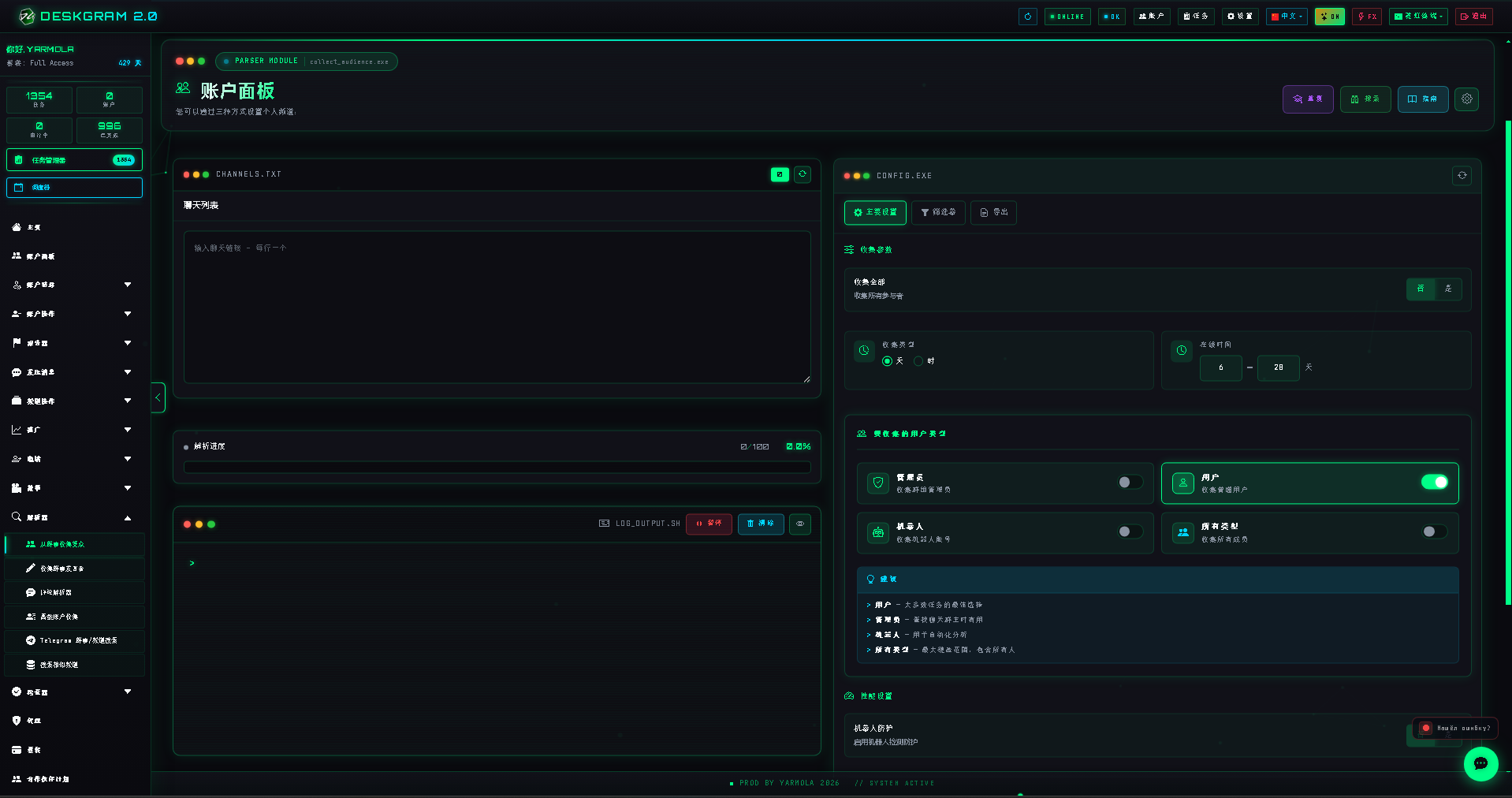Toggle the eye icon in LOG_OUTPUT panel
The image size is (1512, 798).
point(800,524)
